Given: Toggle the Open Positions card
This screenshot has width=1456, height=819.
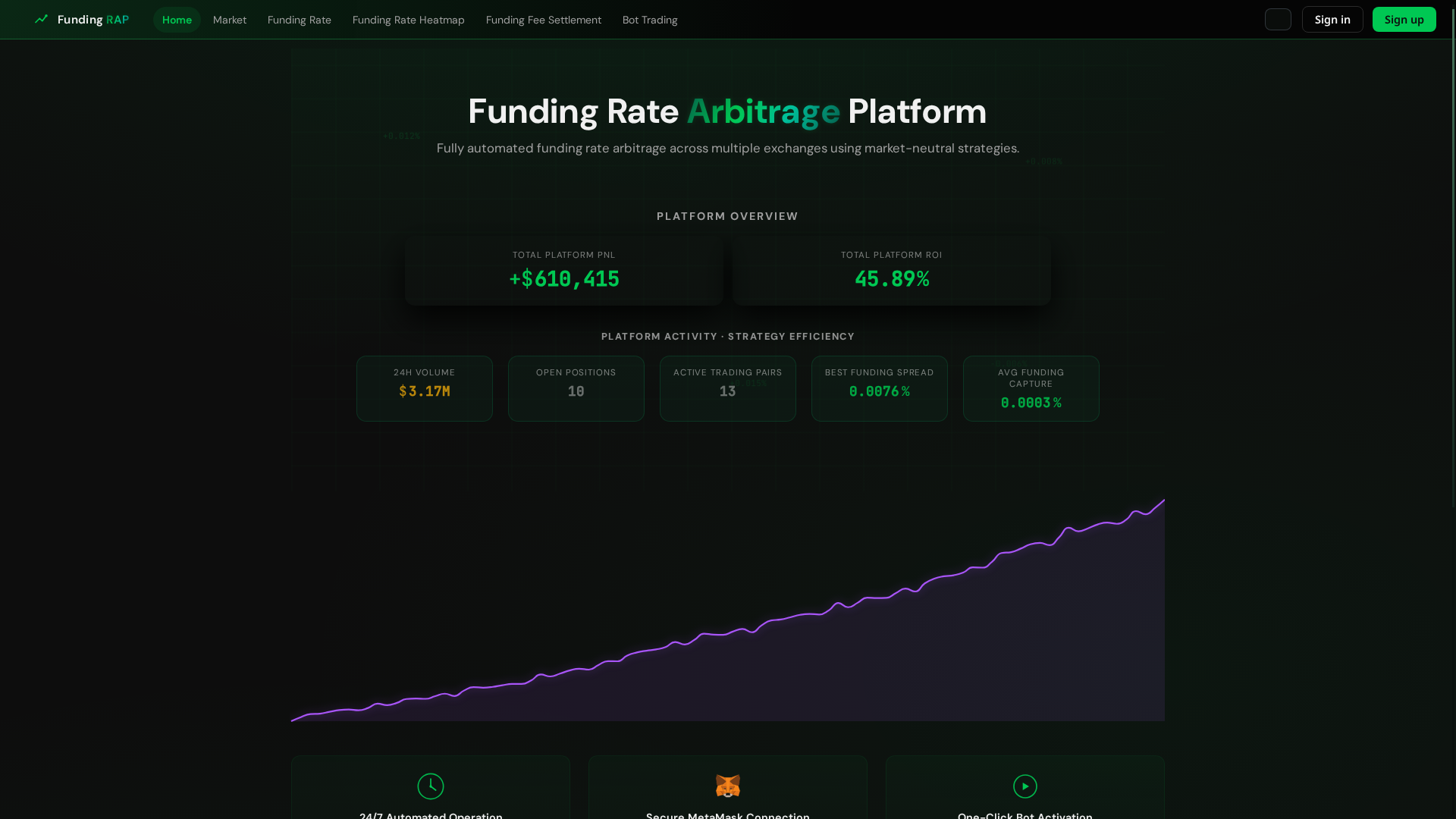Looking at the screenshot, I should [x=576, y=388].
